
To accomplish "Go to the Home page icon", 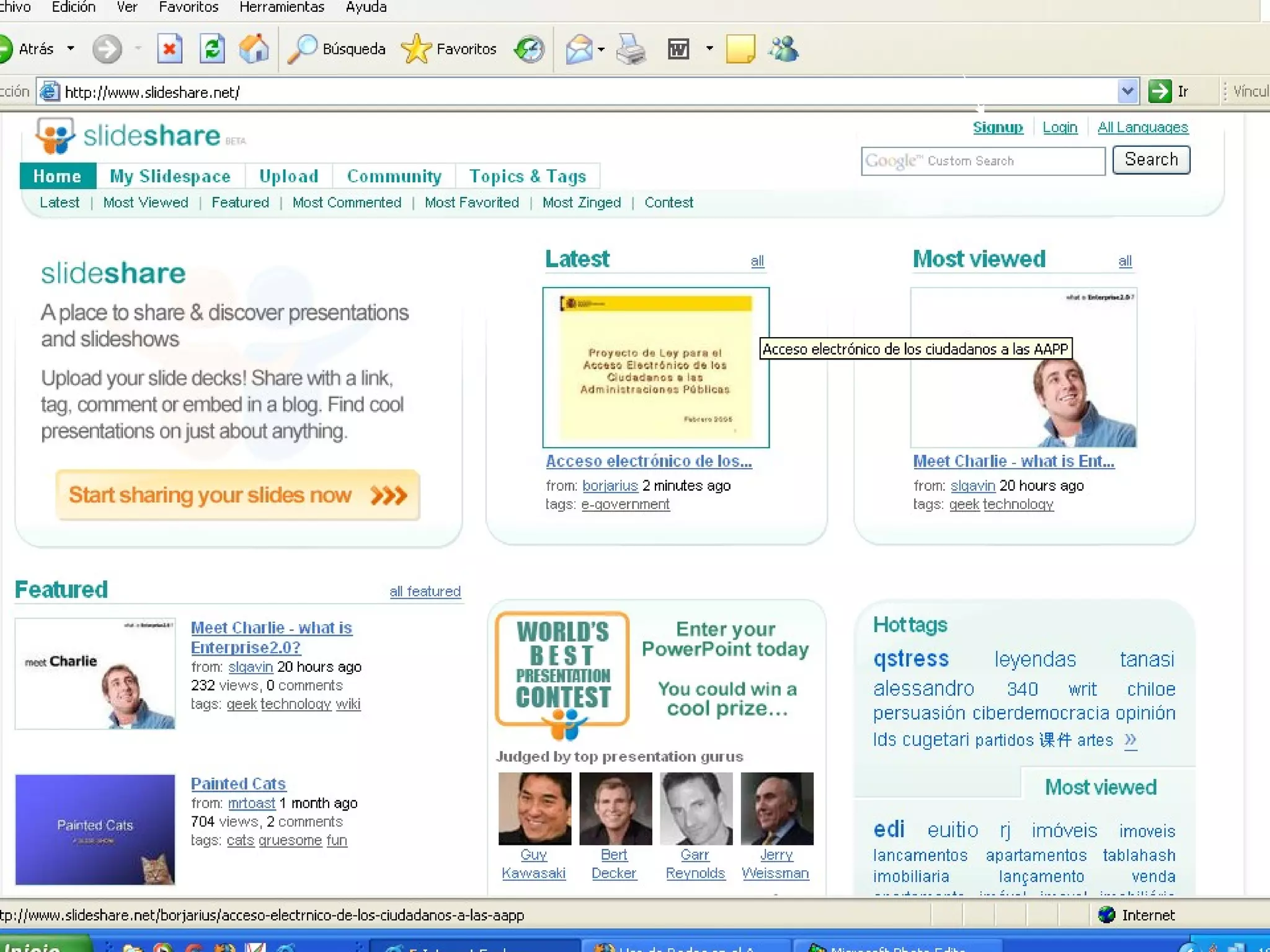I will tap(254, 49).
